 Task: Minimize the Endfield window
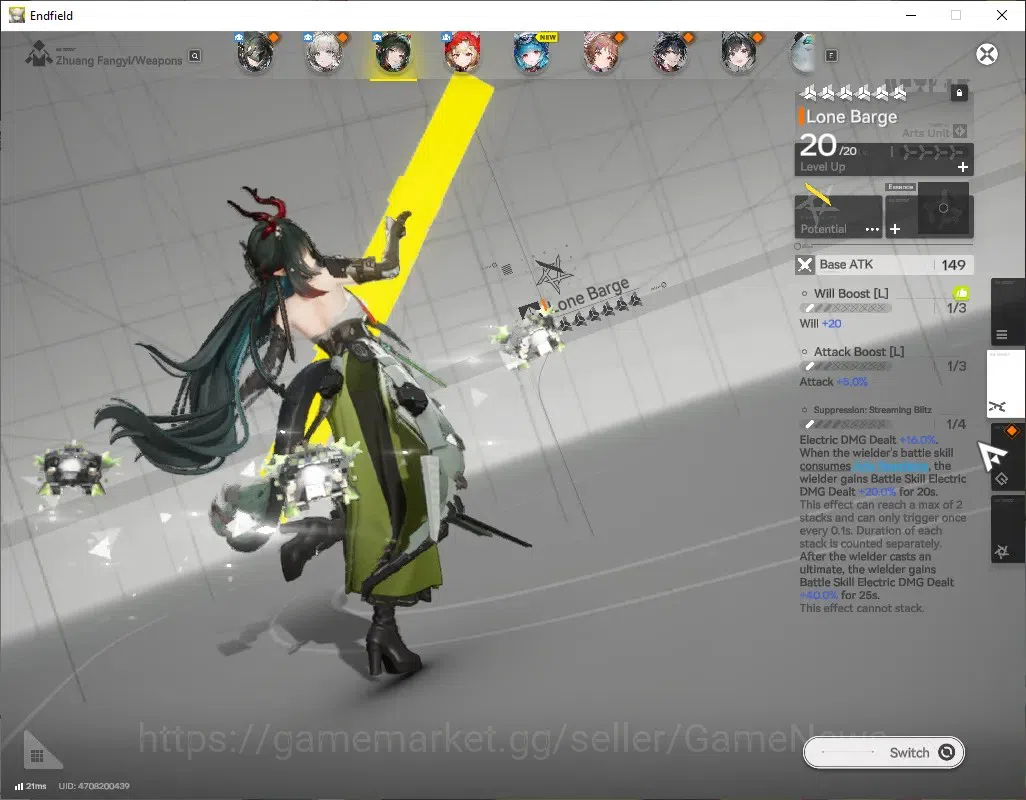(x=910, y=15)
